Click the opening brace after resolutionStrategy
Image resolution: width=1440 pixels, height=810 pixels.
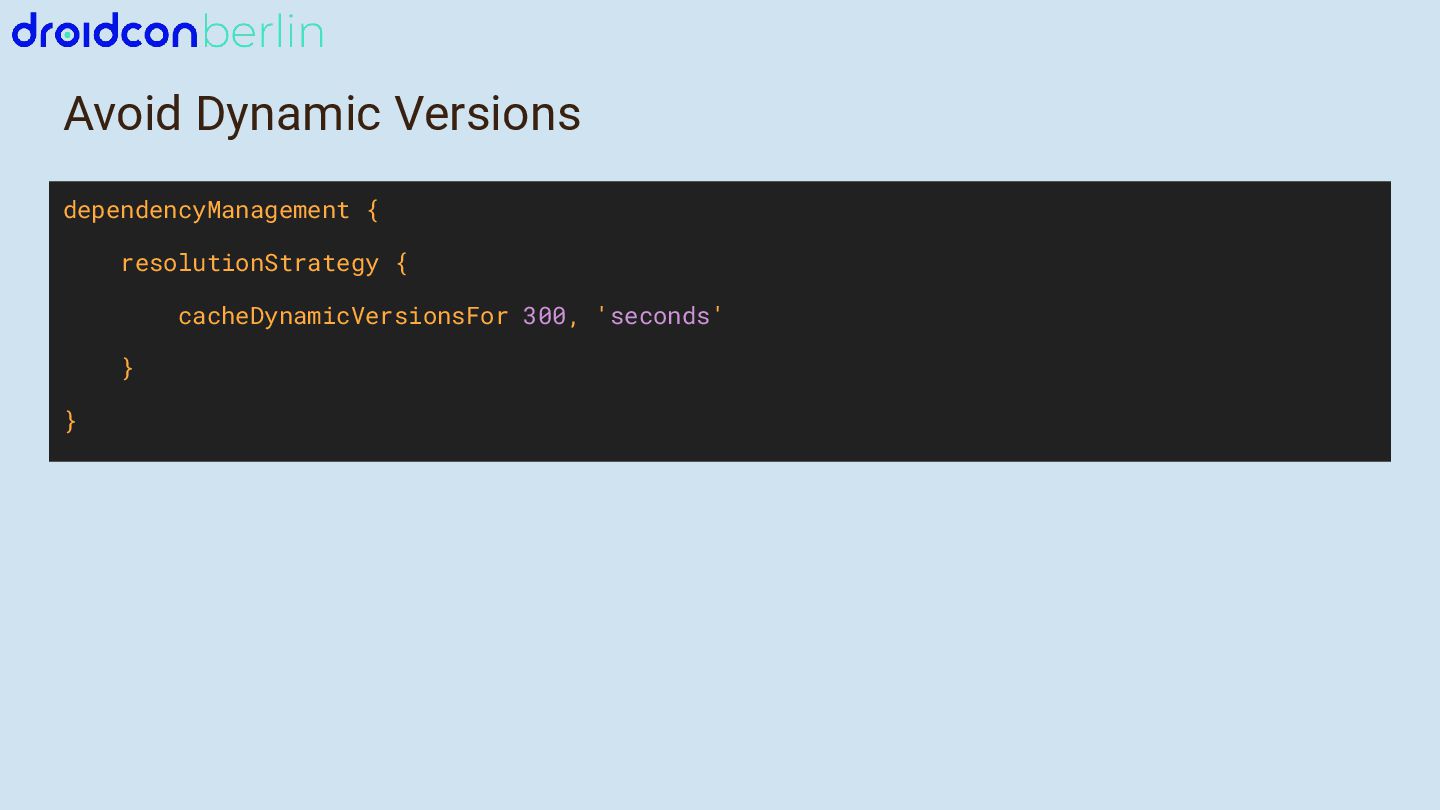click(x=402, y=263)
